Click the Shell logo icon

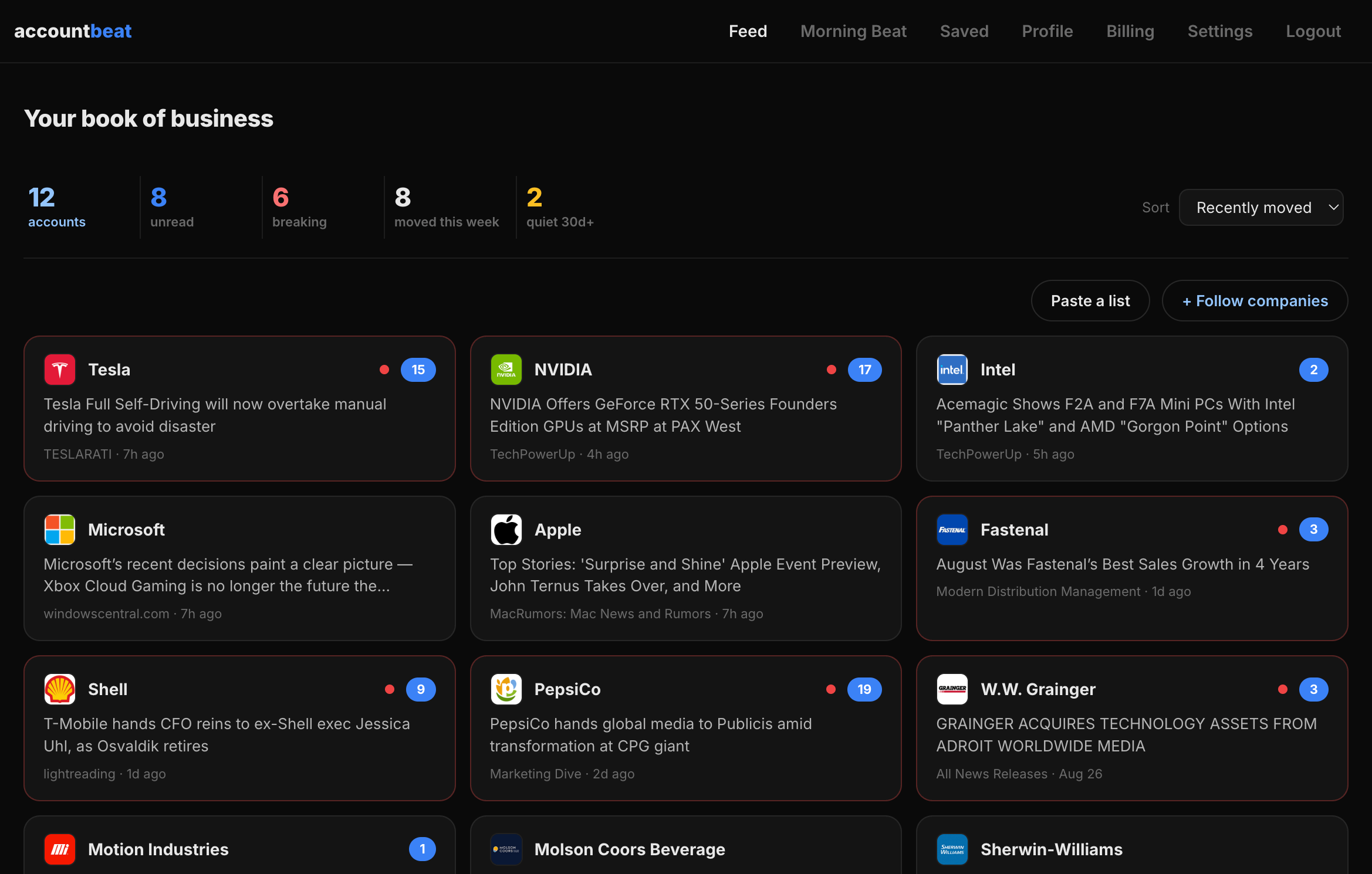[59, 689]
